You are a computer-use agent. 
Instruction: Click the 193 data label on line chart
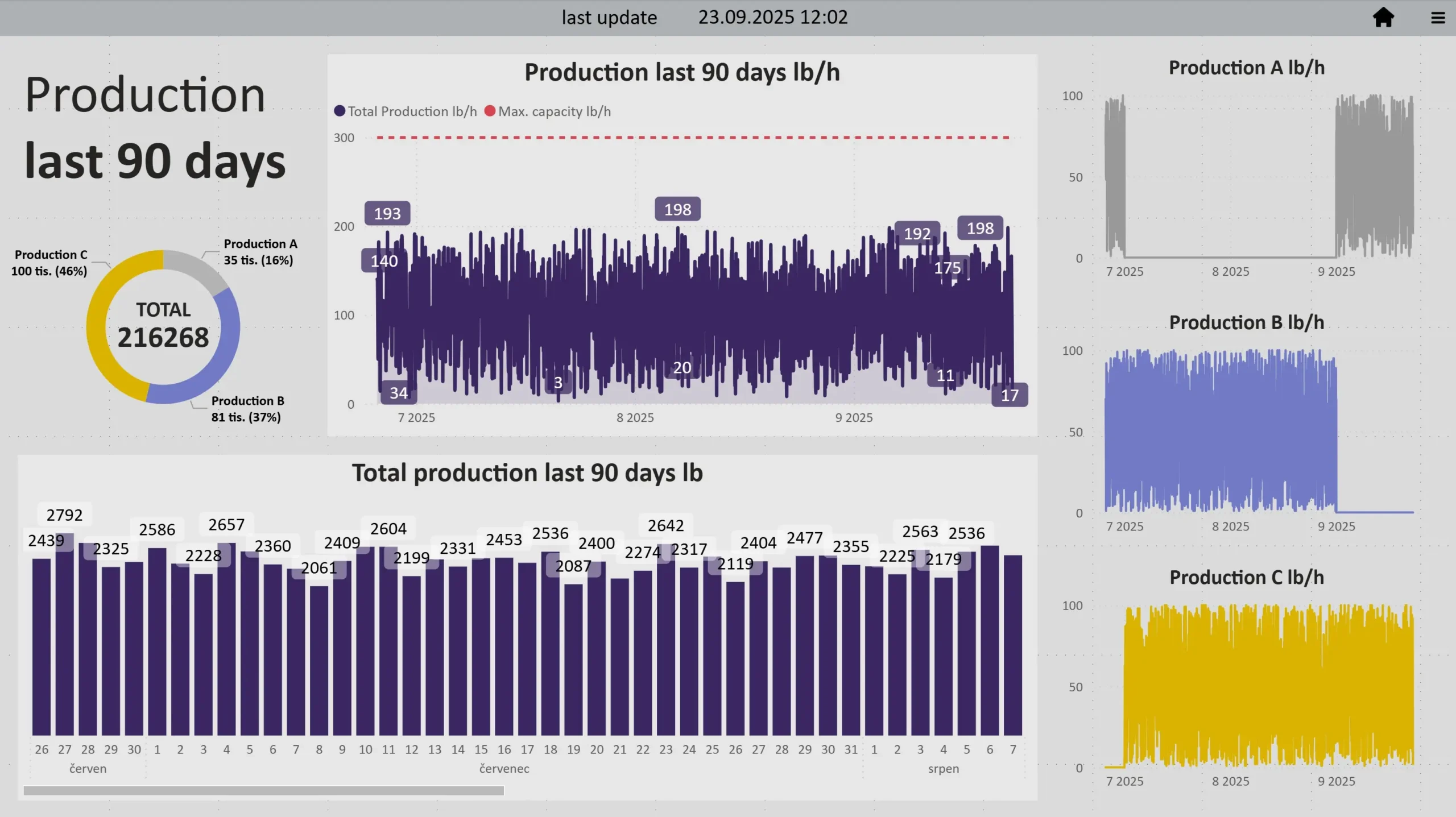387,214
